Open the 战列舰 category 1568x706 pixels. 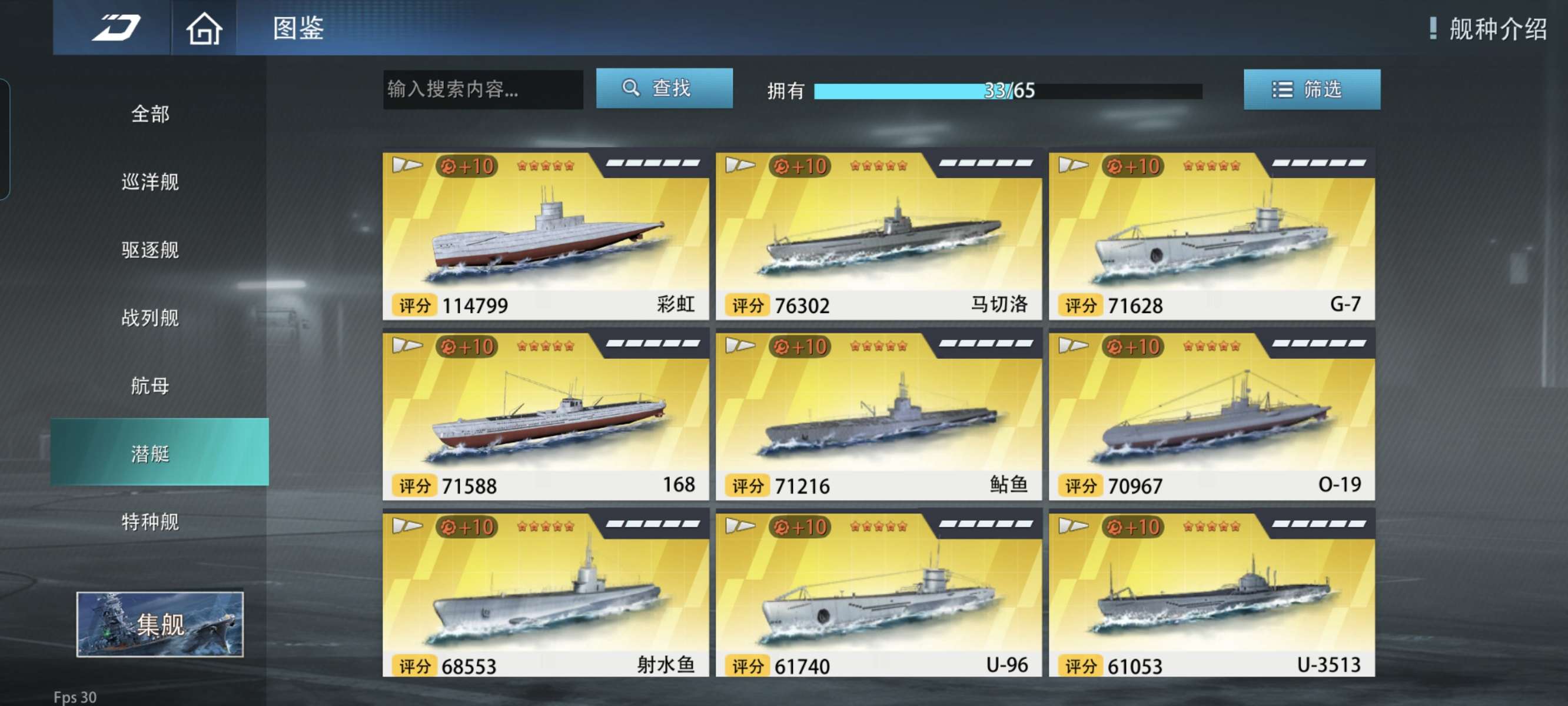150,318
